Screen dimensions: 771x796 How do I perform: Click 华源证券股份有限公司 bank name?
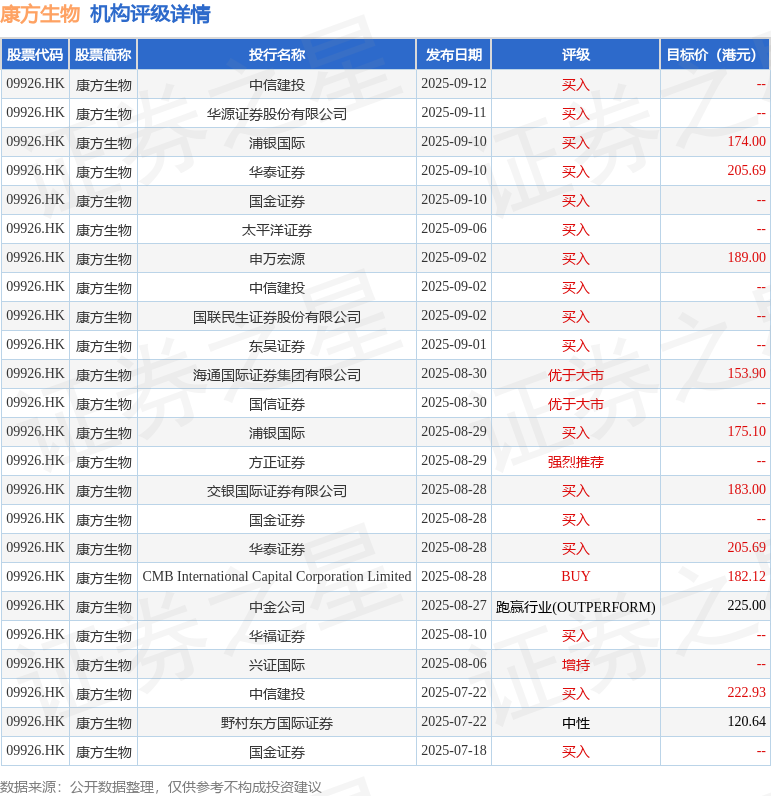point(277,114)
